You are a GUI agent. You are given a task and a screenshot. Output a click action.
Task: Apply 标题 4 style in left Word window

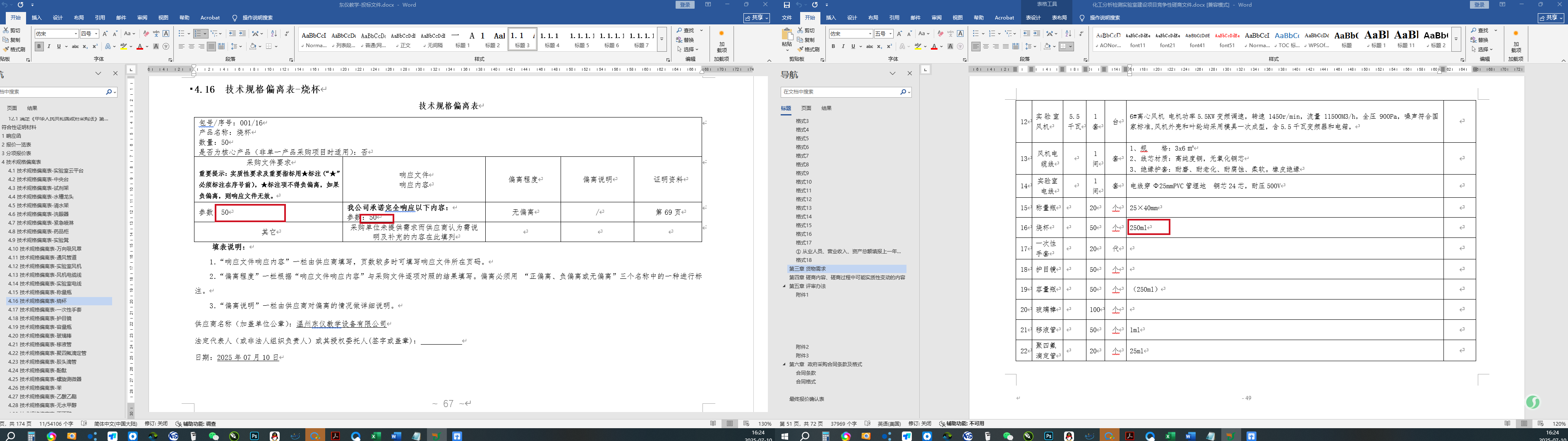tap(552, 40)
